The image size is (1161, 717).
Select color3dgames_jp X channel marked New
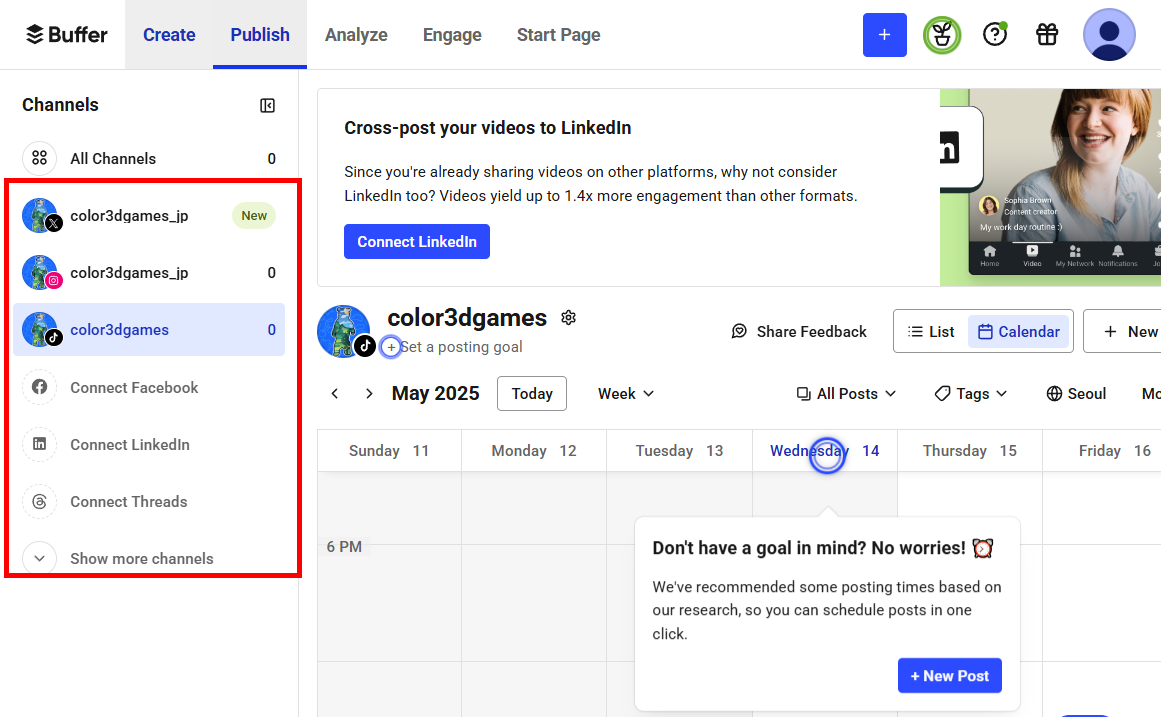point(149,216)
